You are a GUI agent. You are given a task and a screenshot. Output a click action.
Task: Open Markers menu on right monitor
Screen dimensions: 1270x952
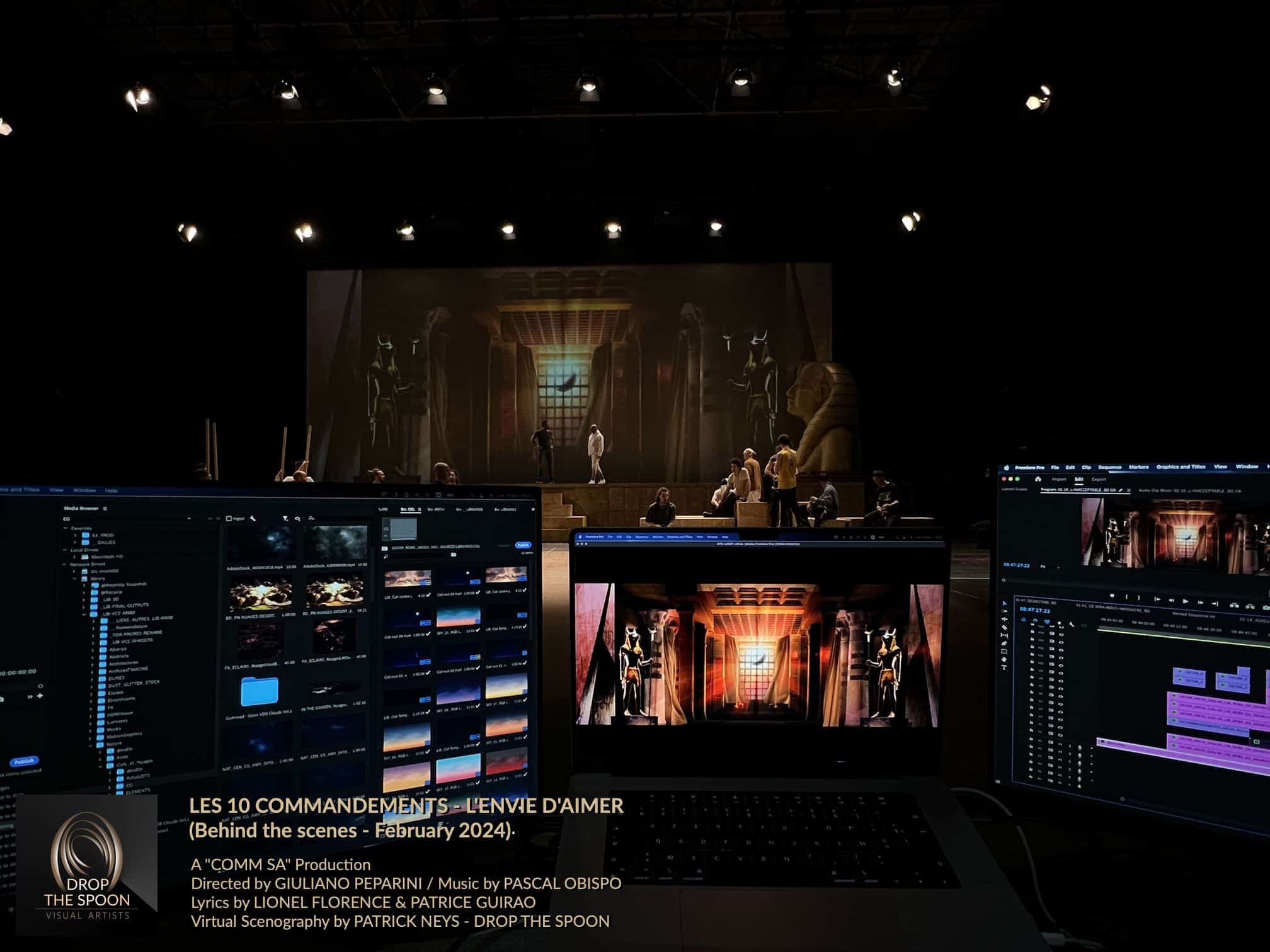(x=1139, y=467)
